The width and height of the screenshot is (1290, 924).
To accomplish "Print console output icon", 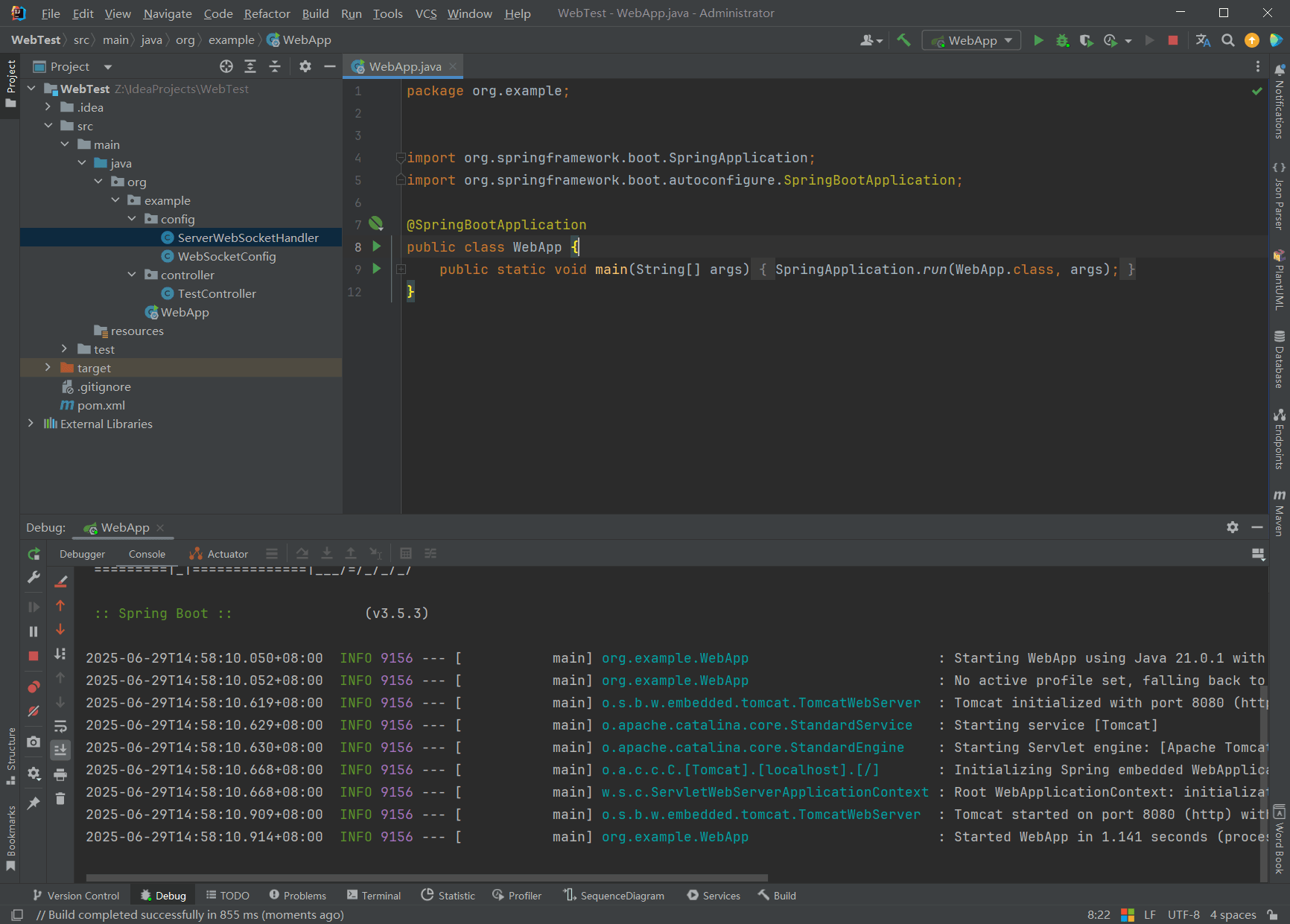I will [x=60, y=775].
